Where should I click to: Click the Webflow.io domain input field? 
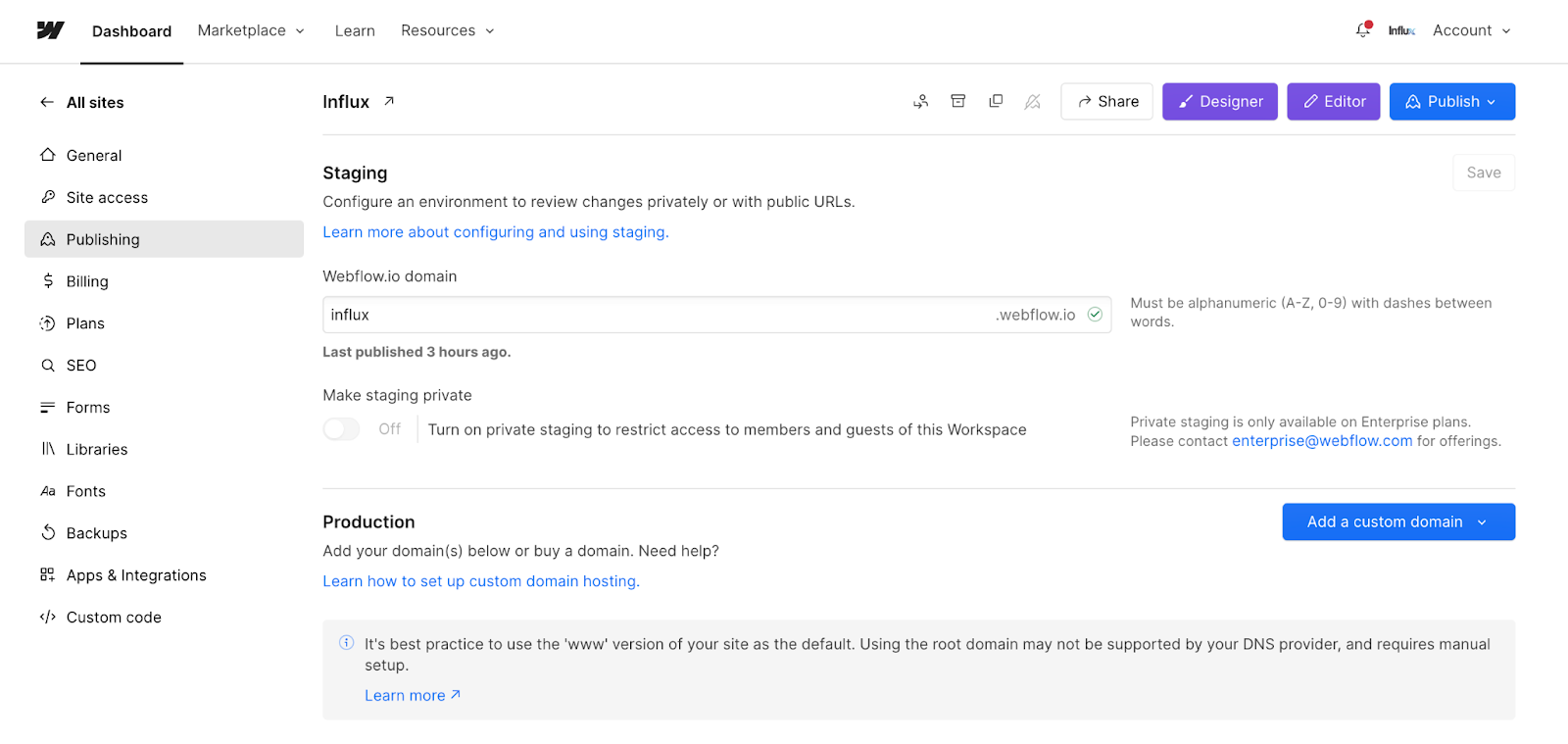click(x=716, y=315)
